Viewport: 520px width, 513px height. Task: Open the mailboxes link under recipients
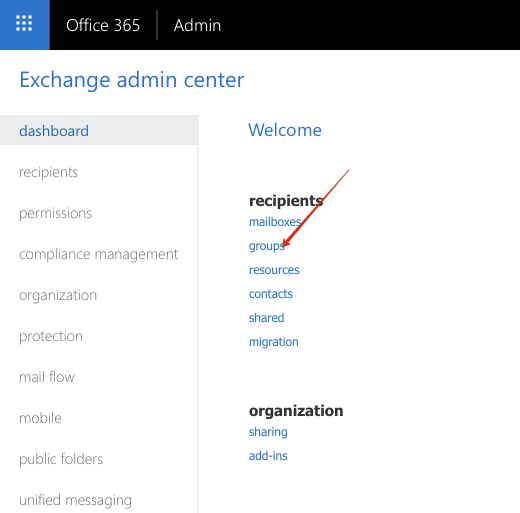(x=275, y=222)
